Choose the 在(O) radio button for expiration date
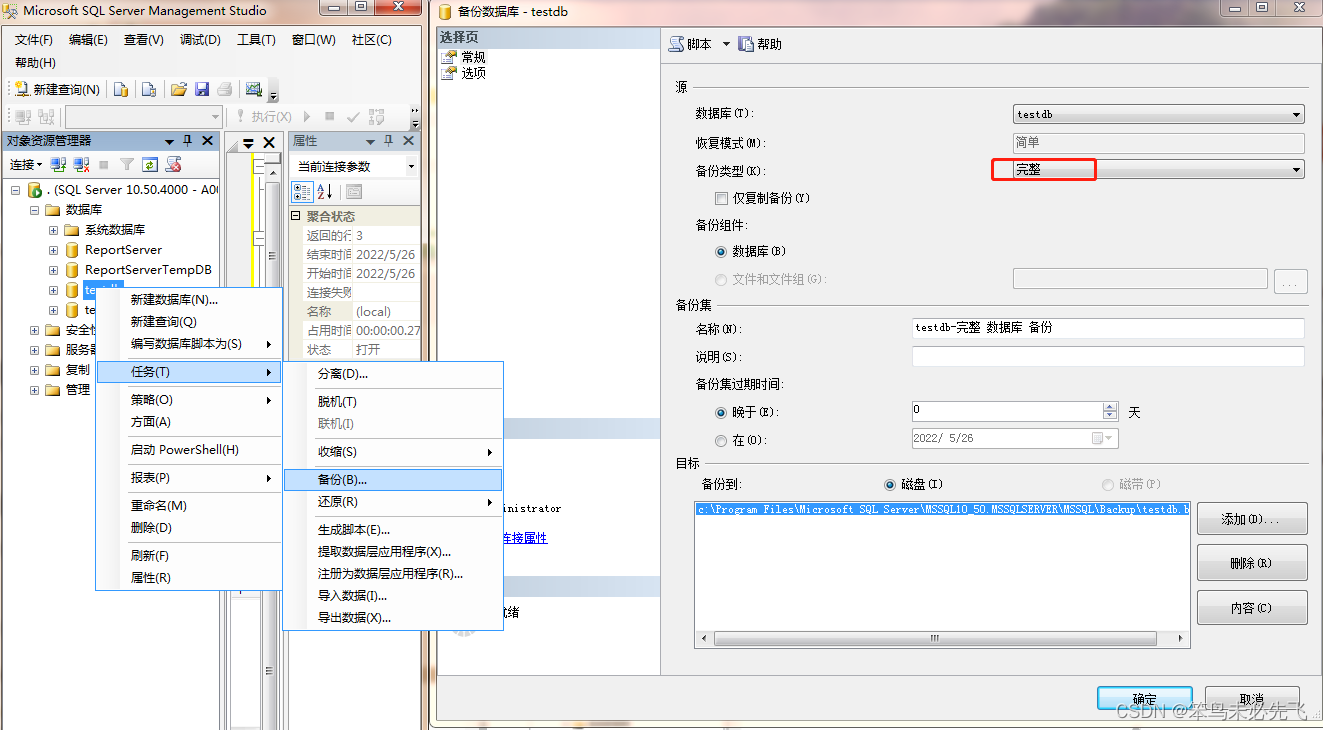Image resolution: width=1323 pixels, height=730 pixels. pyautogui.click(x=721, y=439)
